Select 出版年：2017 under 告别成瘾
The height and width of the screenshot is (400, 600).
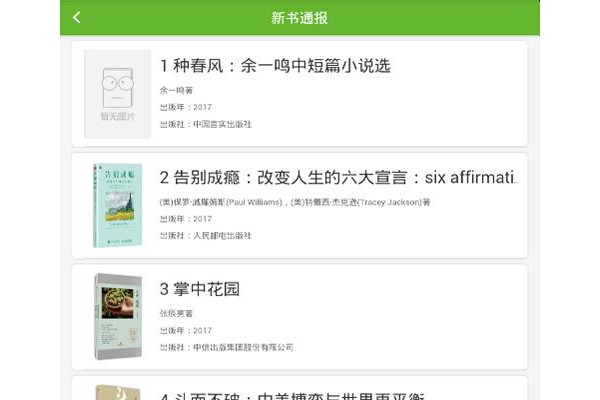click(186, 219)
